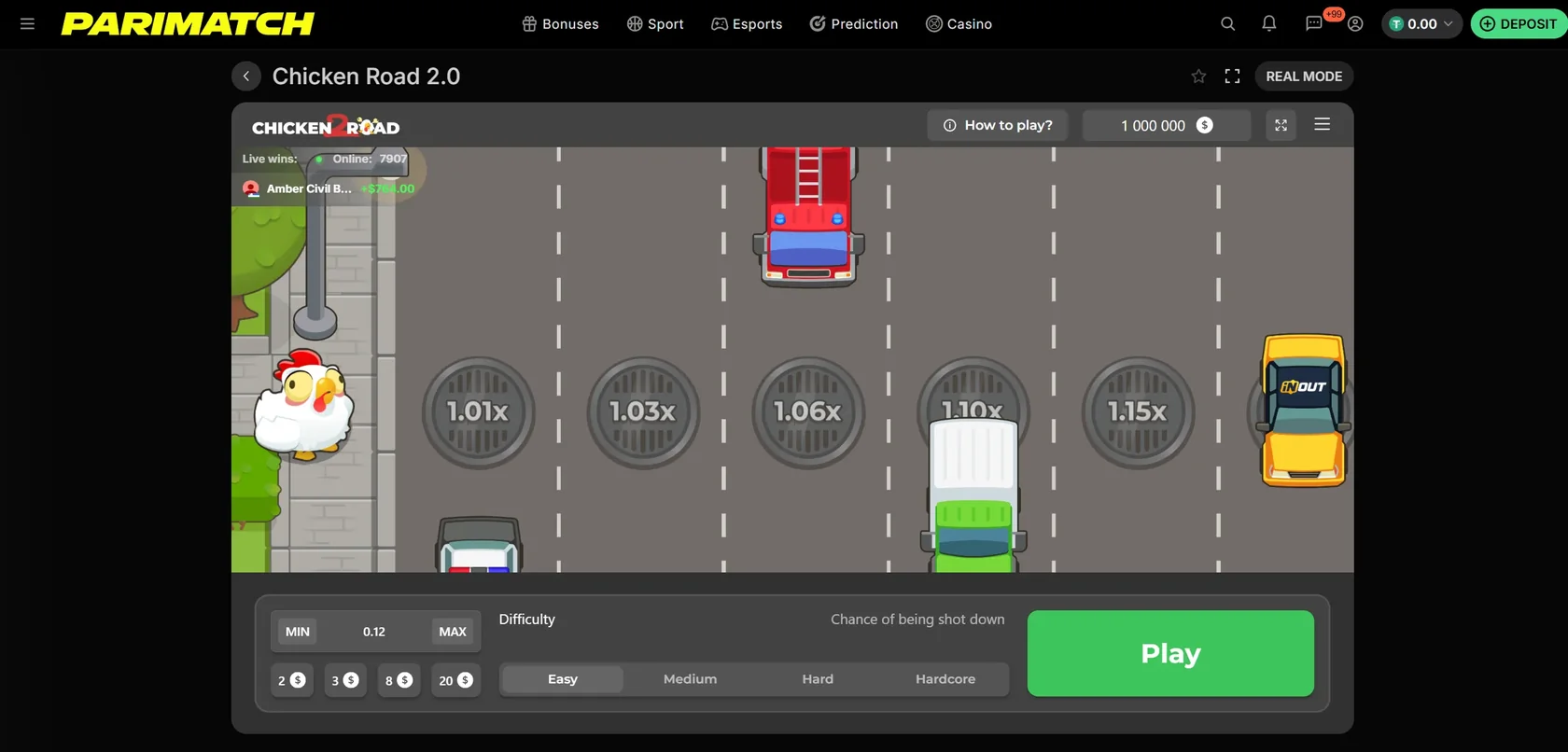Image resolution: width=1568 pixels, height=752 pixels.
Task: Select the 2 dollar quick bet
Action: click(x=291, y=680)
